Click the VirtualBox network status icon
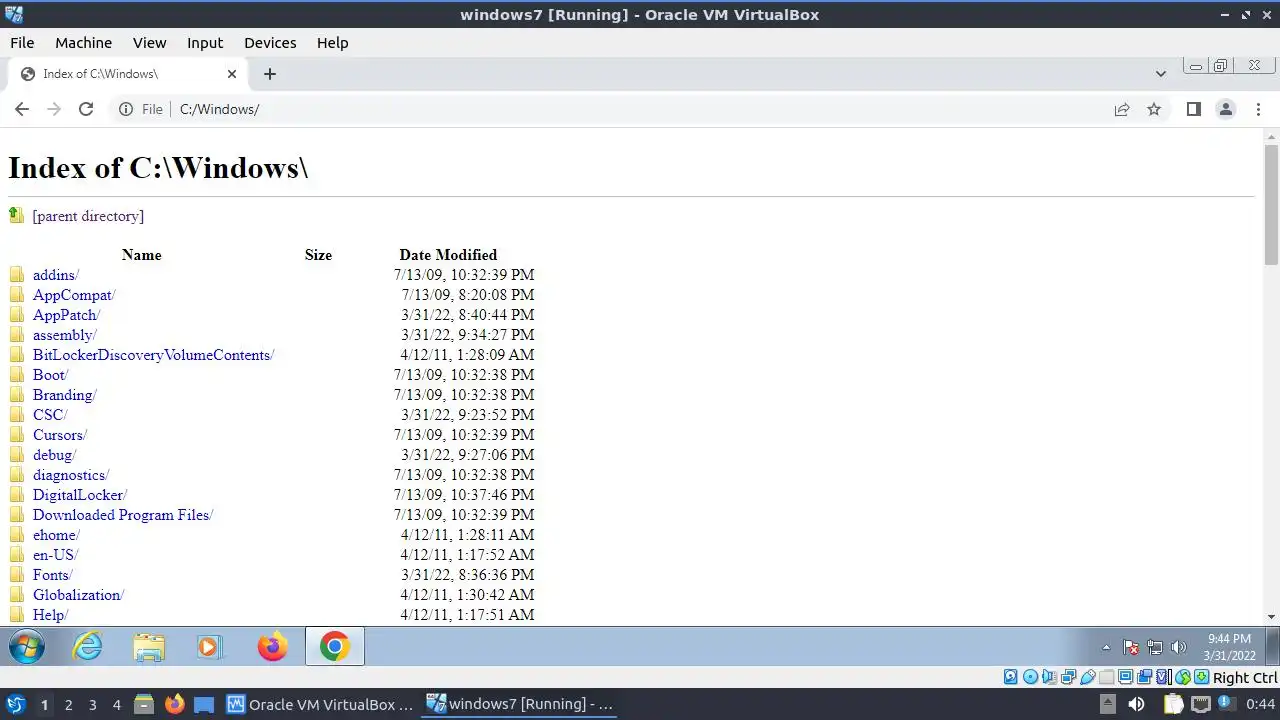The image size is (1280, 720). click(1068, 677)
